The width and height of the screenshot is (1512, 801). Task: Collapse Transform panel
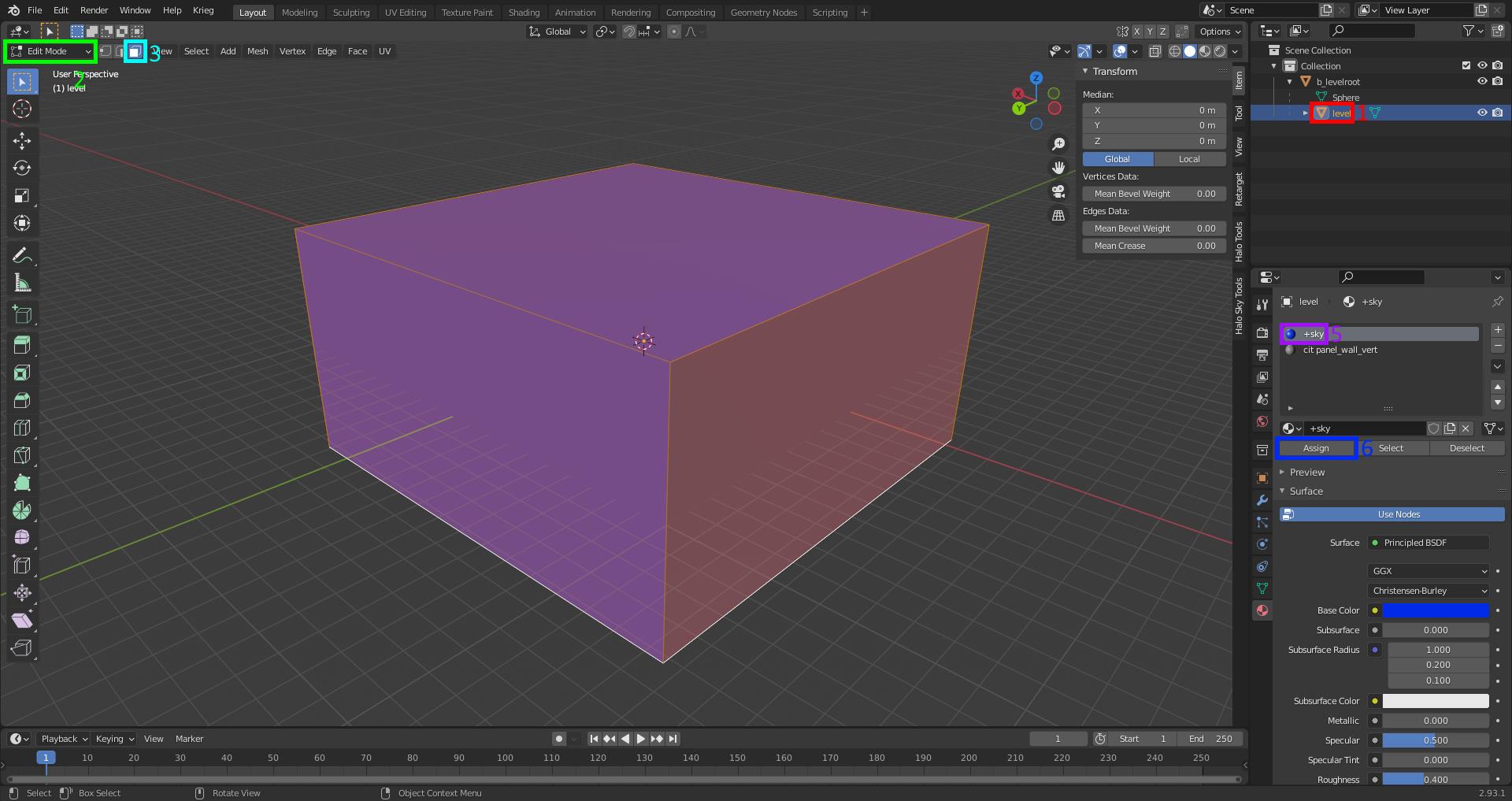point(1084,71)
